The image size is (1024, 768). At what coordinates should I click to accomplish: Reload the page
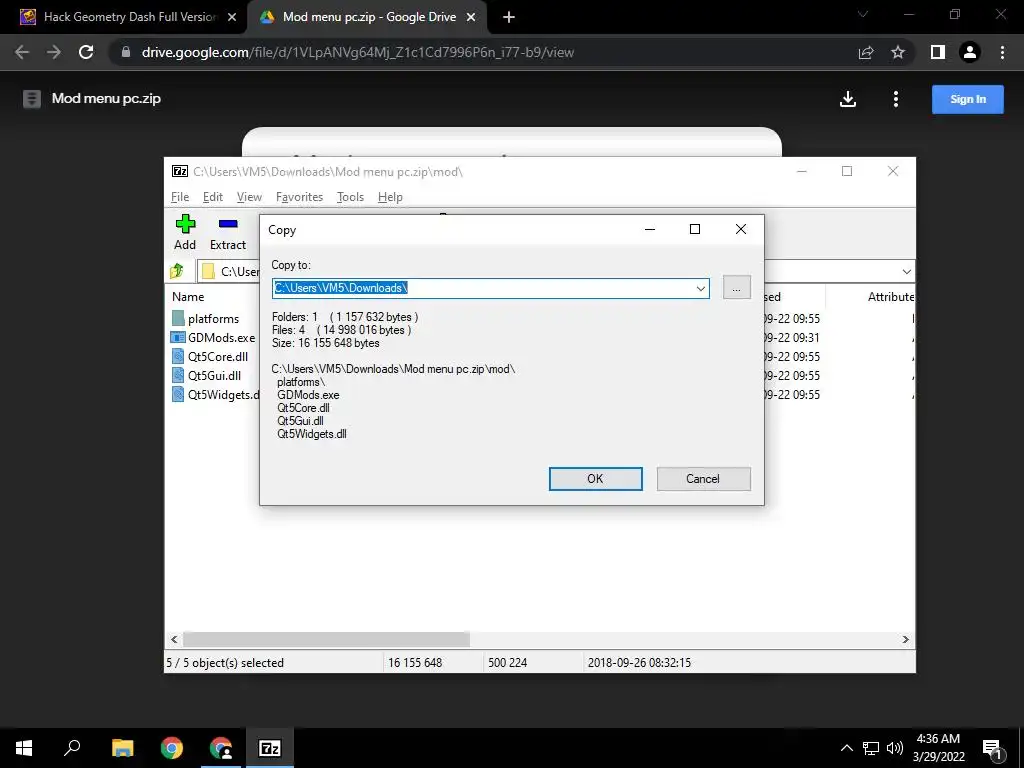(86, 52)
